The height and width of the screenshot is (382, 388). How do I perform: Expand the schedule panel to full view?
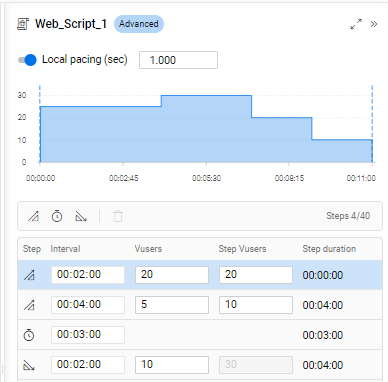pos(356,24)
